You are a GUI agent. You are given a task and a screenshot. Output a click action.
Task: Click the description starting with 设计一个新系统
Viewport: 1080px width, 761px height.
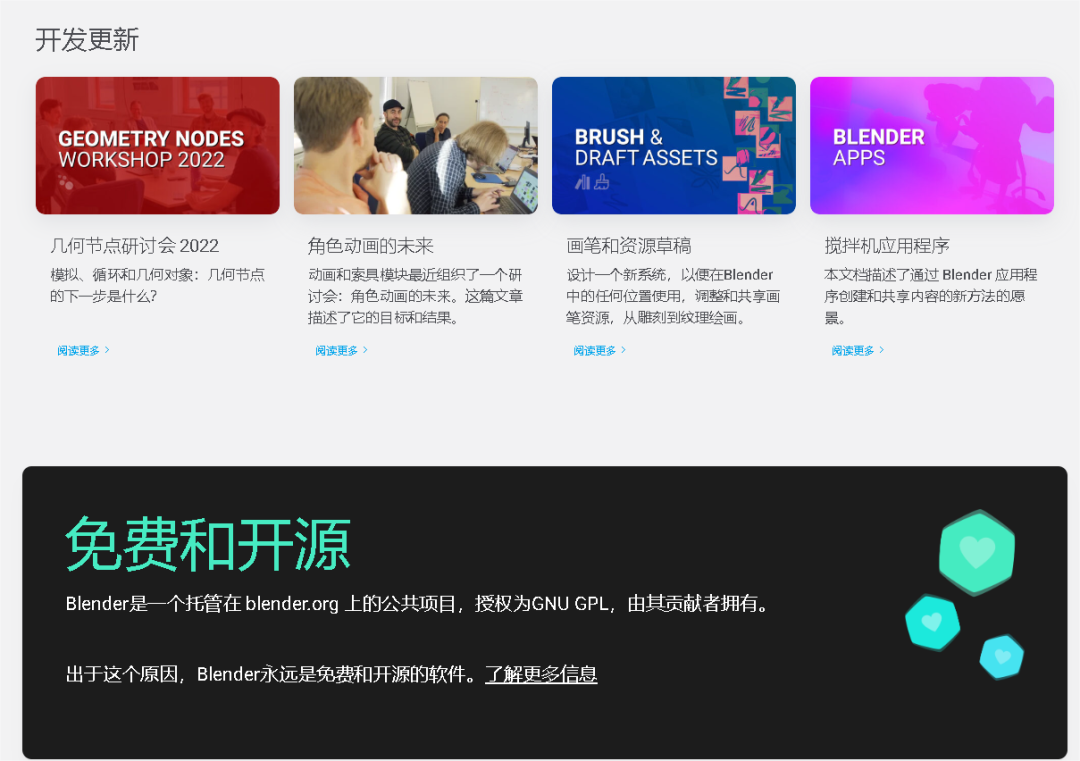coord(673,296)
